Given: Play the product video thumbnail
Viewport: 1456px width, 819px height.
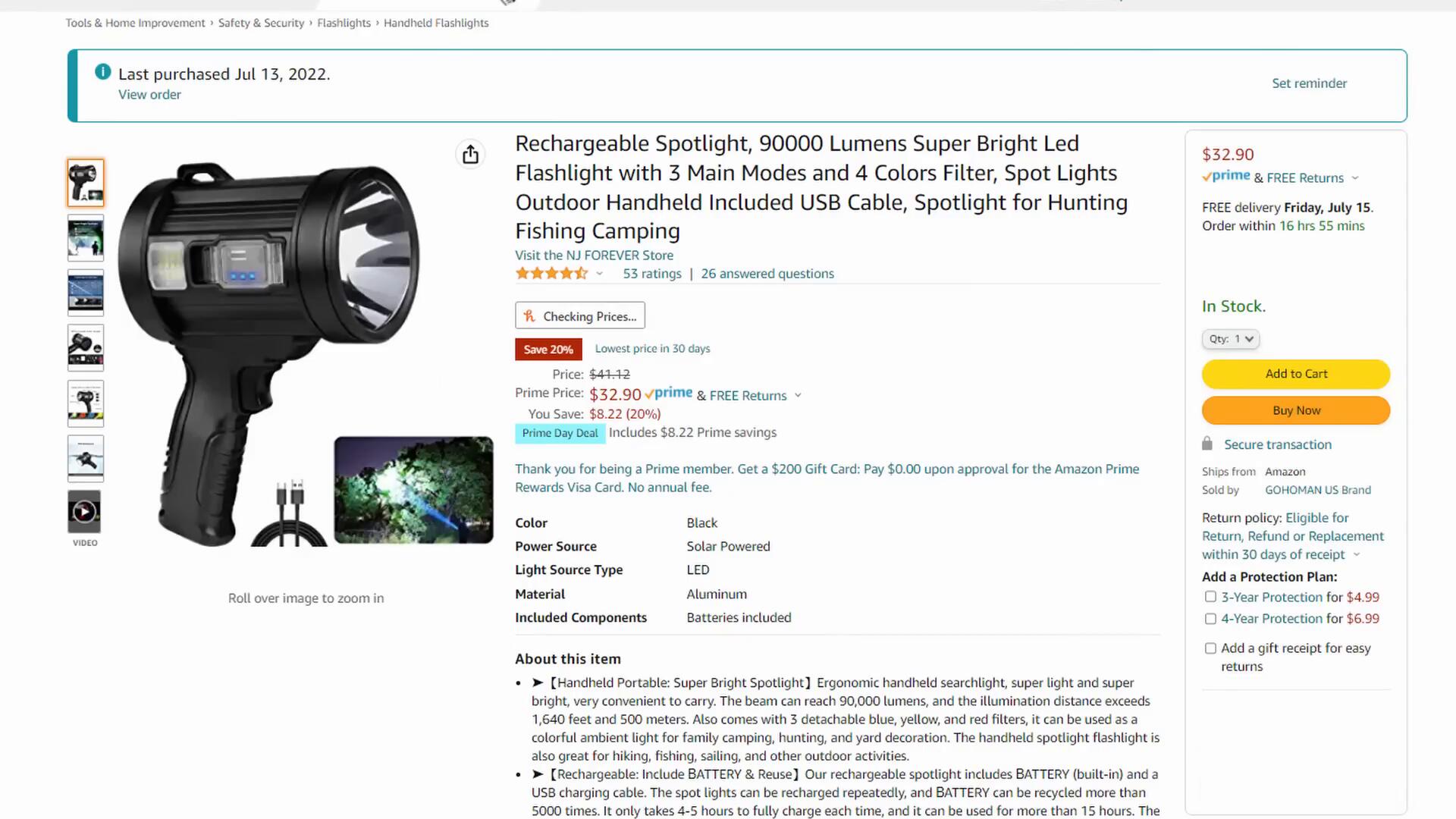Looking at the screenshot, I should pyautogui.click(x=85, y=512).
